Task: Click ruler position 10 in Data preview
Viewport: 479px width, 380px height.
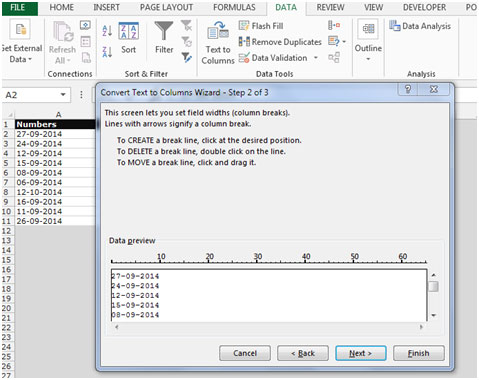Action: tap(160, 257)
